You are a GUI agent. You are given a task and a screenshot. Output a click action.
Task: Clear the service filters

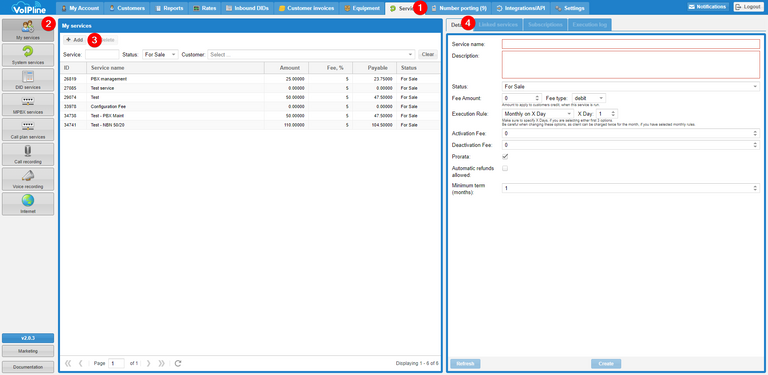(428, 54)
